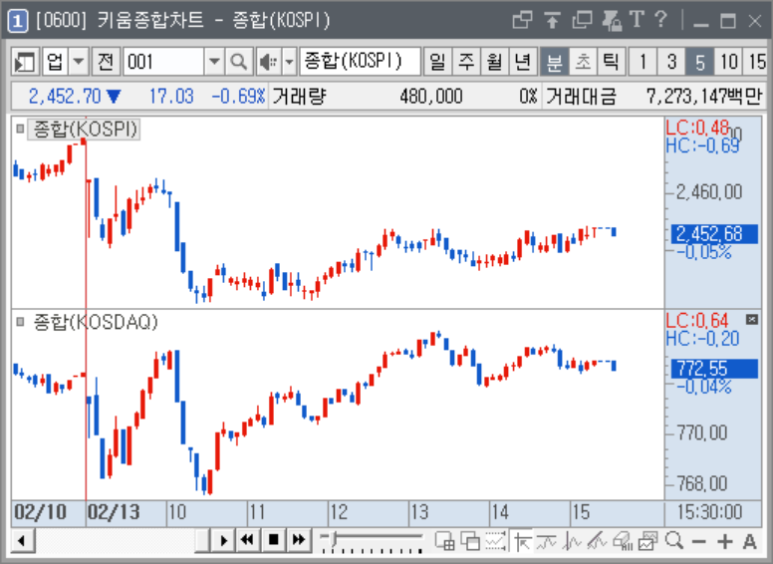
Task: Click the 종합(KOSPI) chart legend label
Action: [84, 129]
